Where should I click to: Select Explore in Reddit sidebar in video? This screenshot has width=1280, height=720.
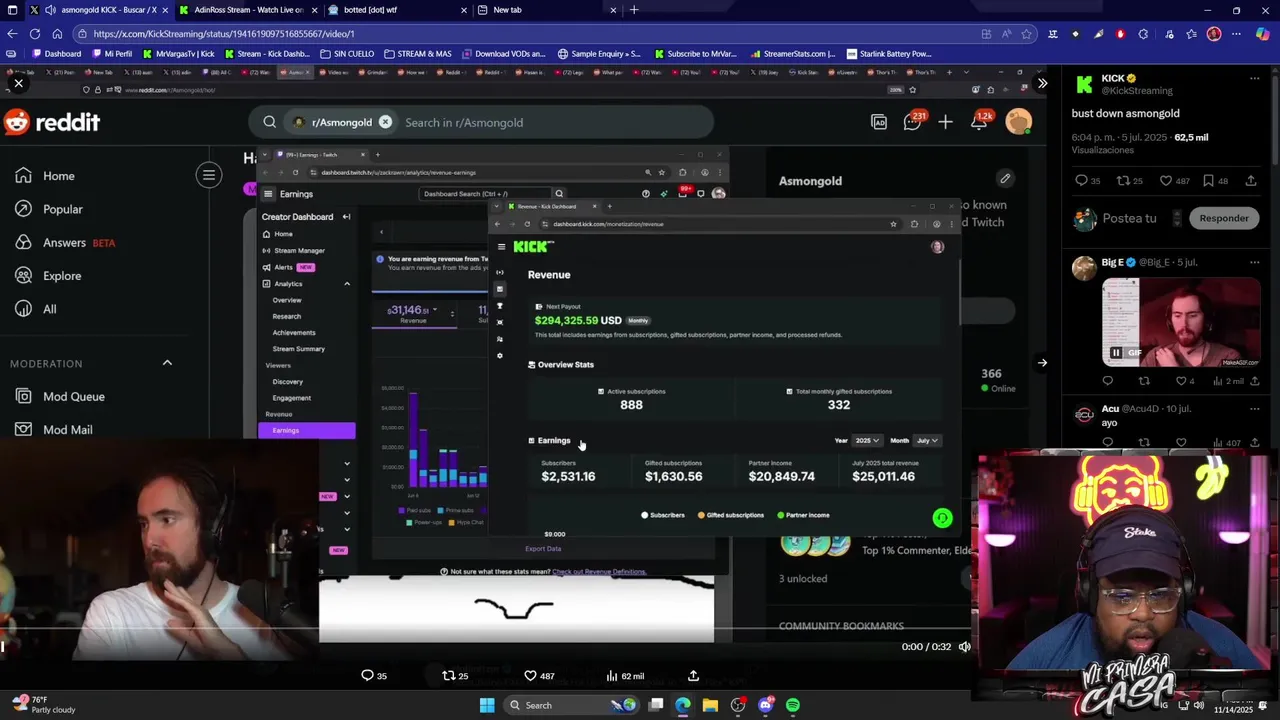pyautogui.click(x=48, y=276)
